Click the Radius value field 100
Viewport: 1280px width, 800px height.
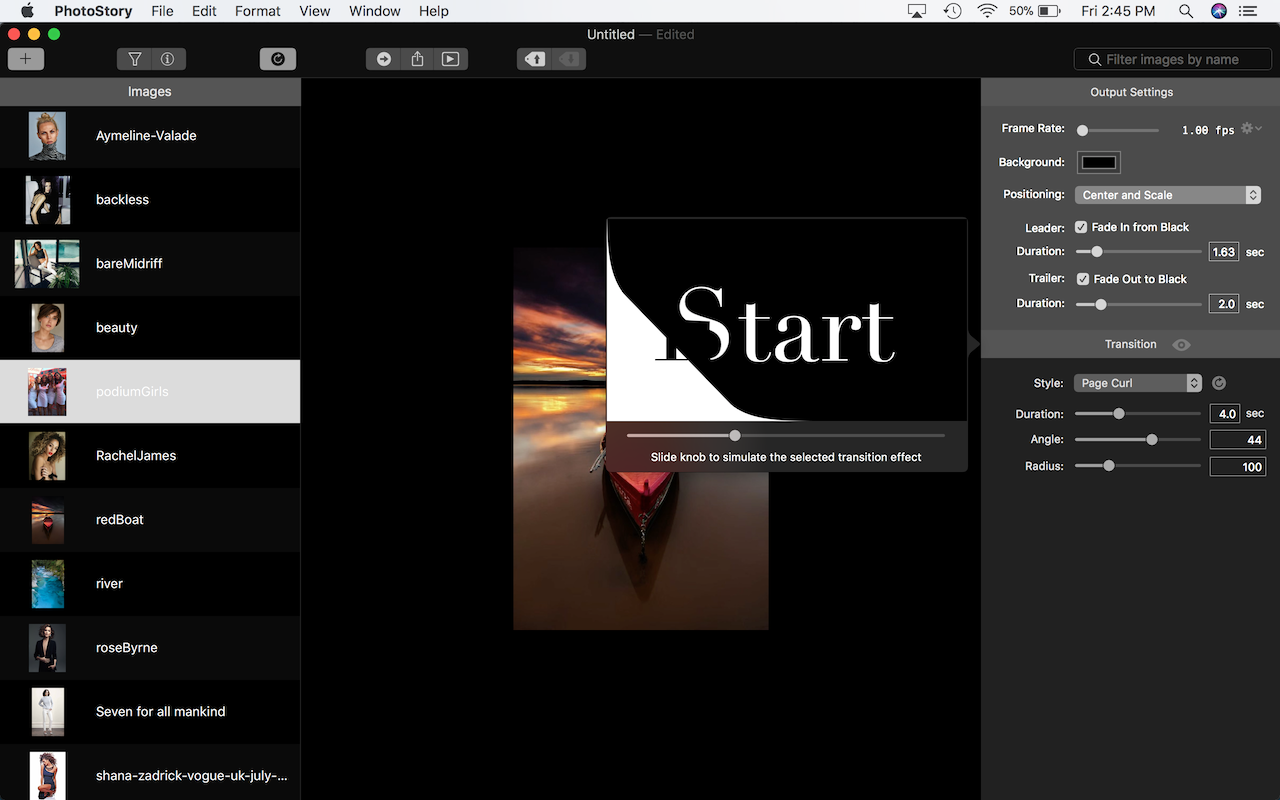pyautogui.click(x=1238, y=466)
